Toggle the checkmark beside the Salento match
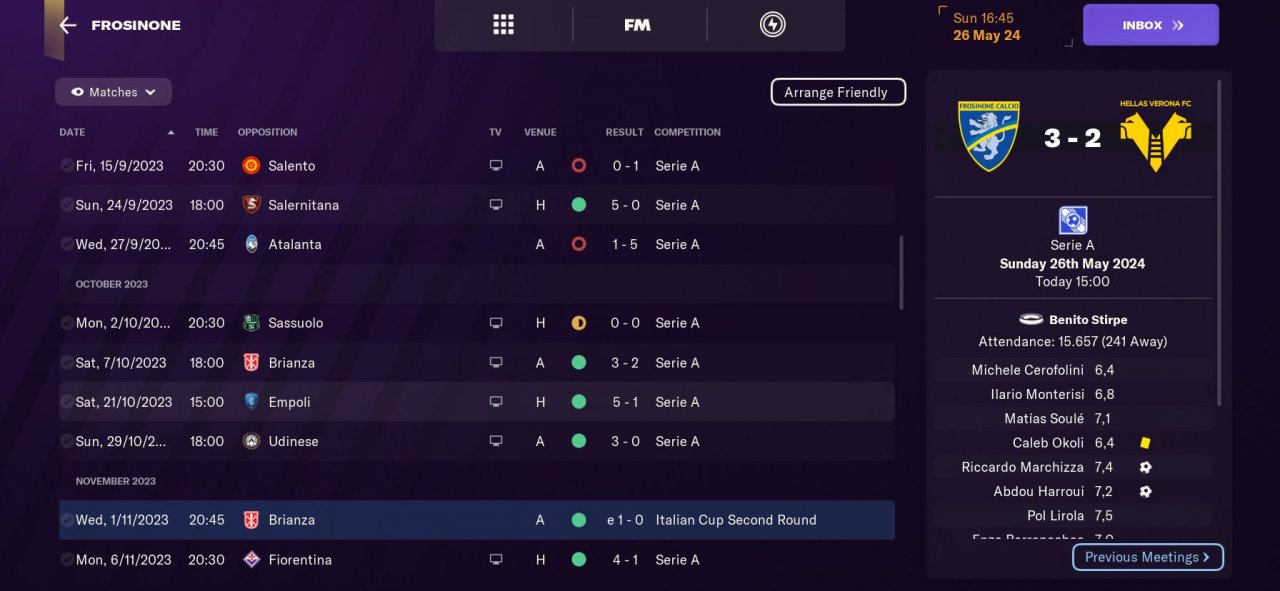 [66, 166]
